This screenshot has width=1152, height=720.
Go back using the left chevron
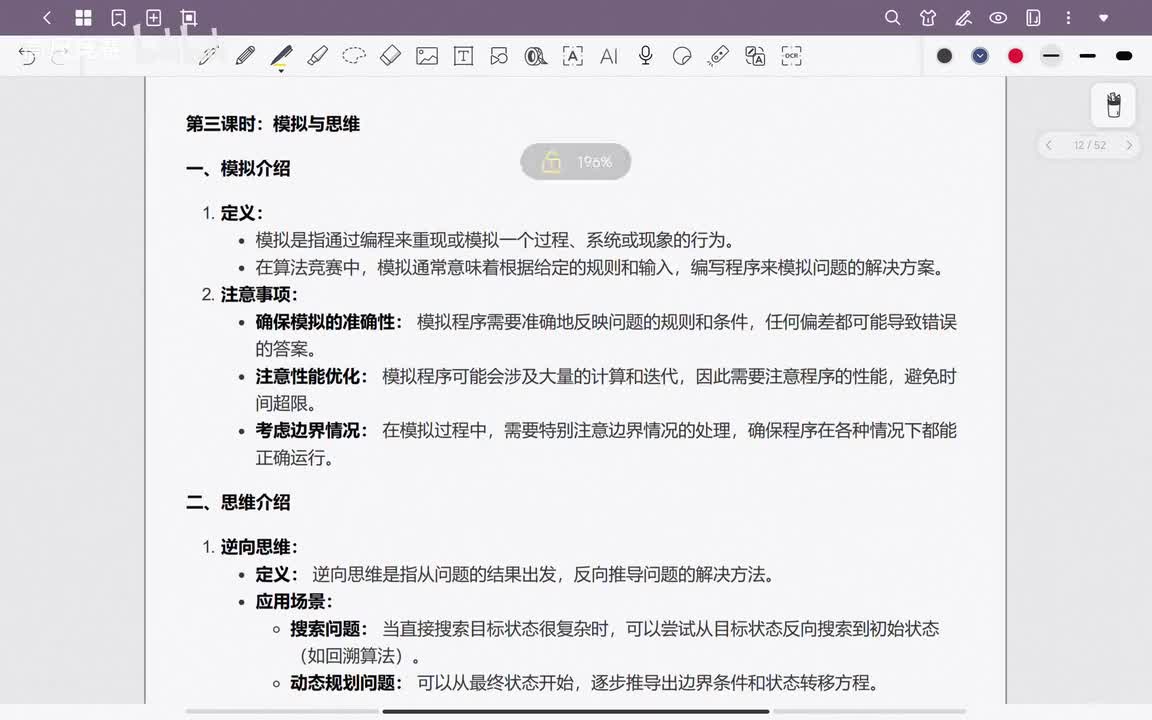point(47,18)
